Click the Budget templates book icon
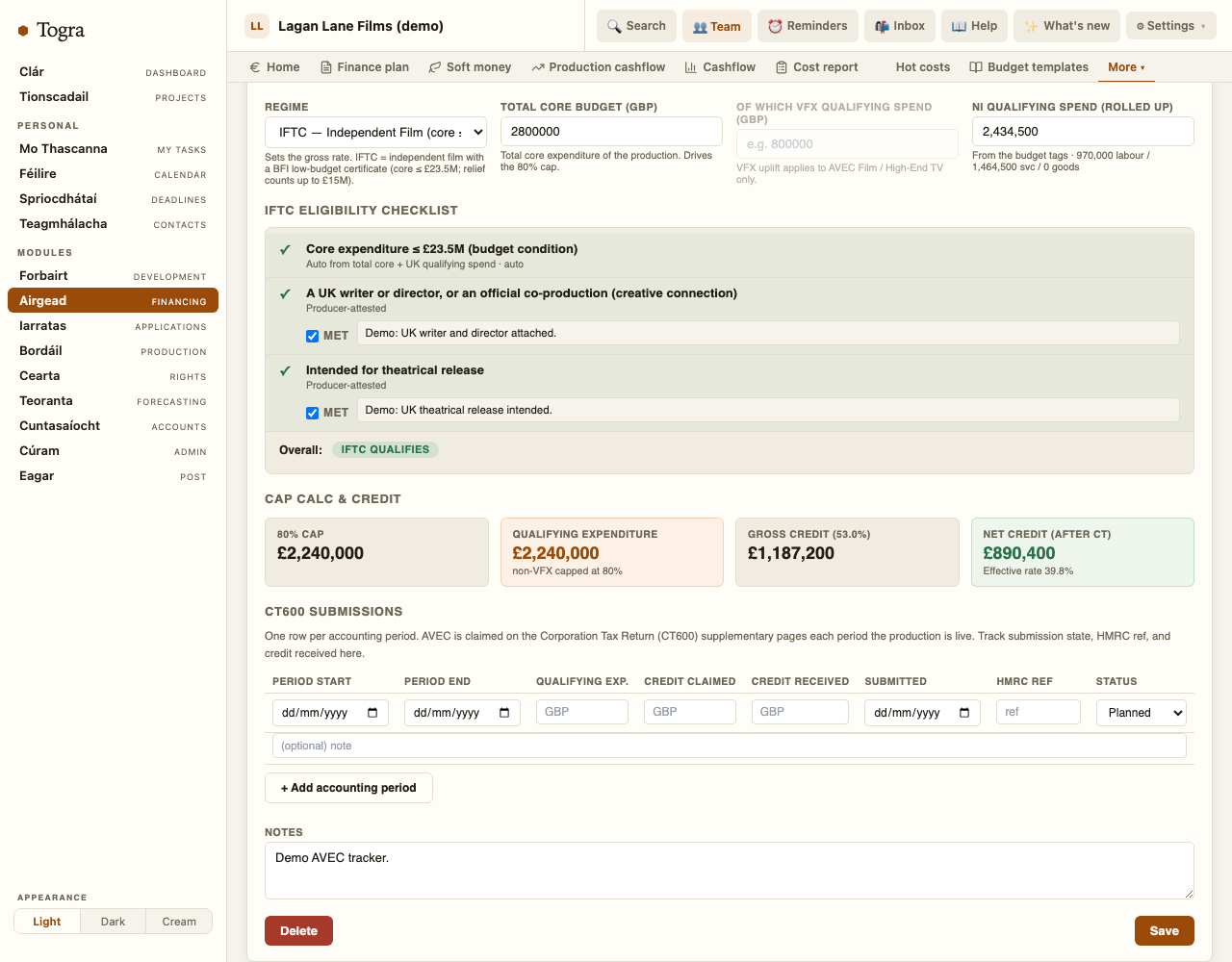The width and height of the screenshot is (1232, 962). (976, 67)
